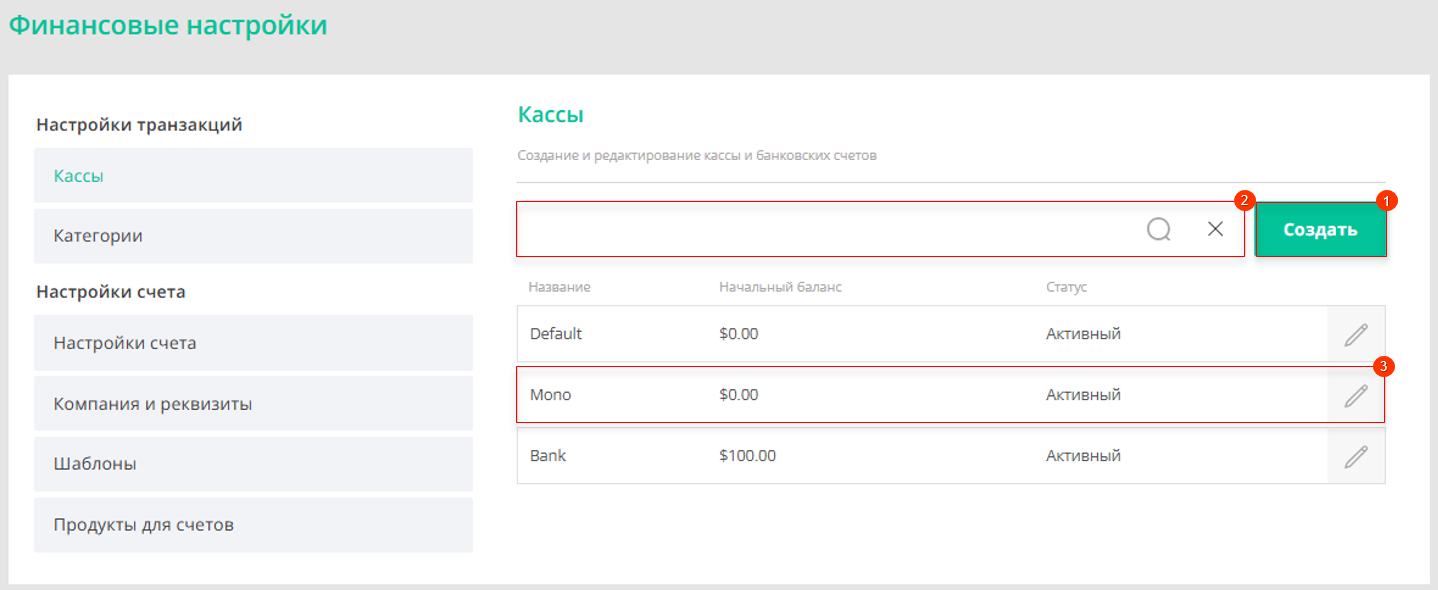
Task: Go to Настройки счета menu item
Action: click(253, 343)
